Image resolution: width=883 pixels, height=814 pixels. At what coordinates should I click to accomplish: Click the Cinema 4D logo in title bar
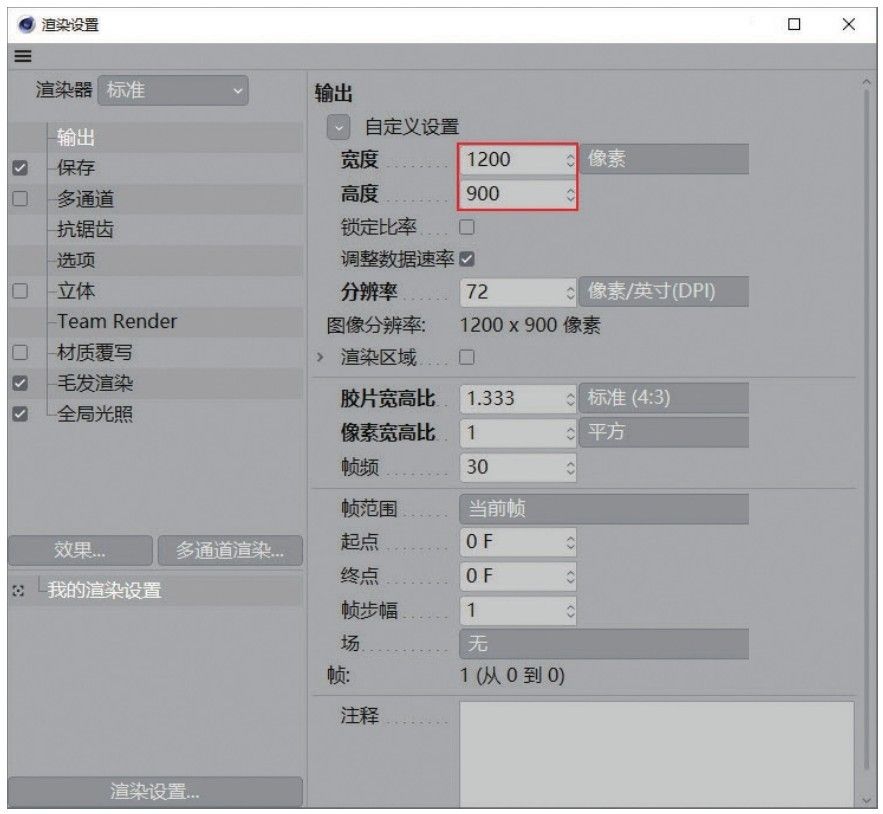coord(26,24)
